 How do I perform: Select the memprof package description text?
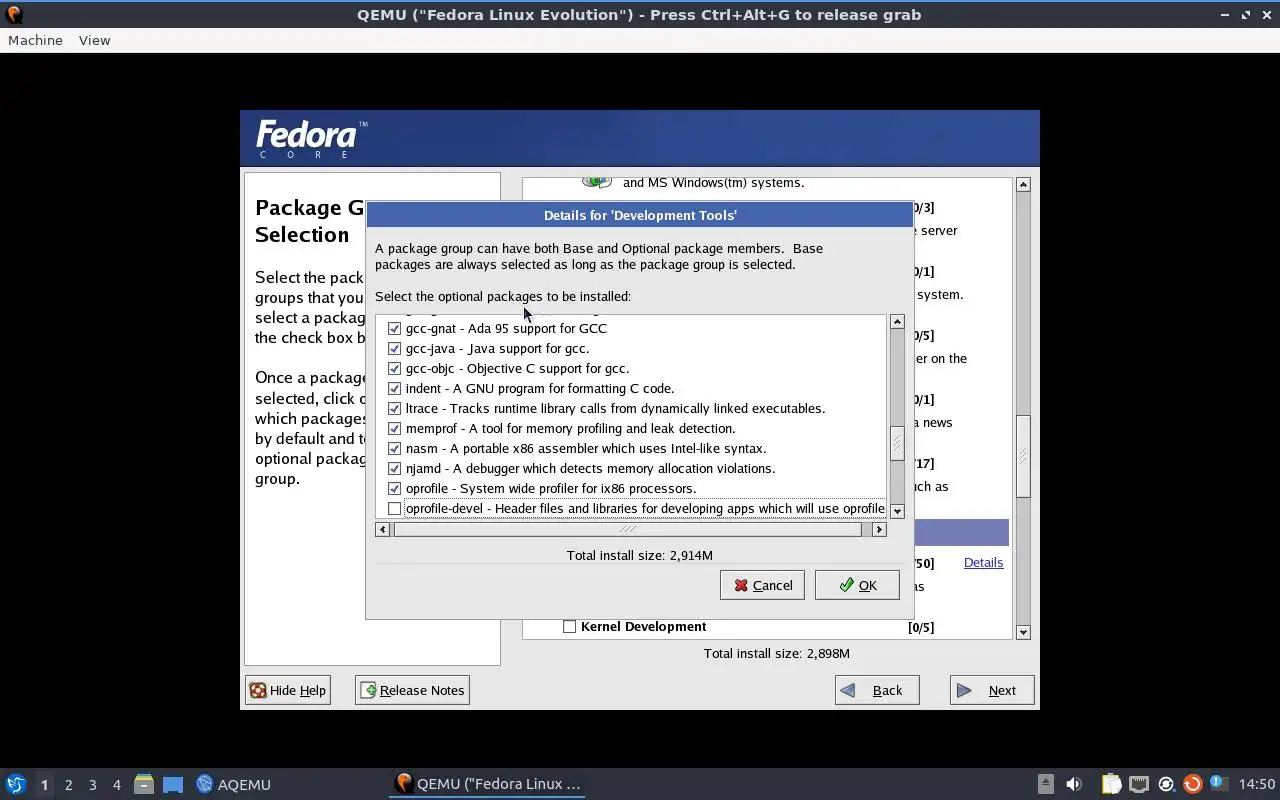pyautogui.click(x=570, y=428)
